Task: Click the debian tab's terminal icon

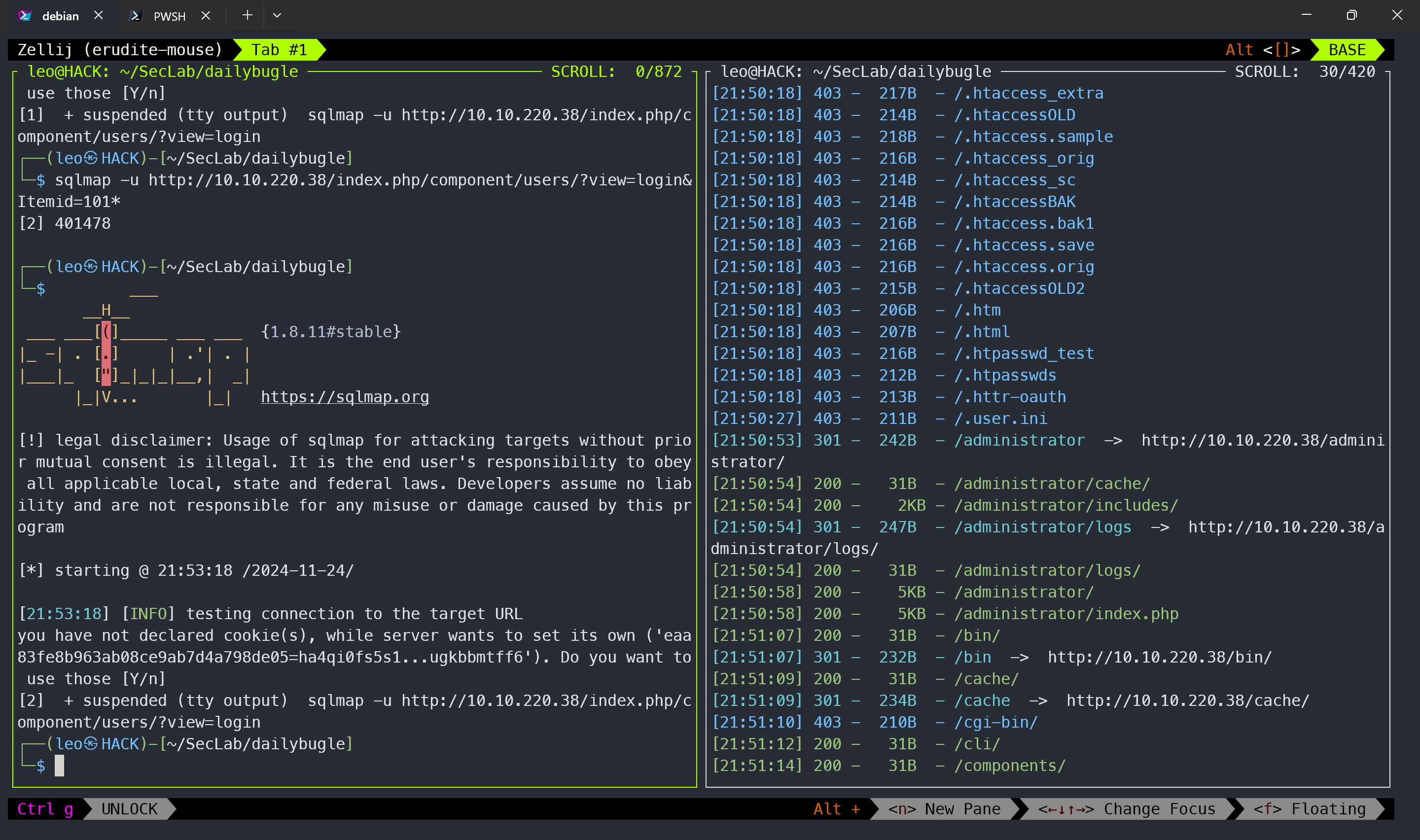Action: tap(25, 15)
